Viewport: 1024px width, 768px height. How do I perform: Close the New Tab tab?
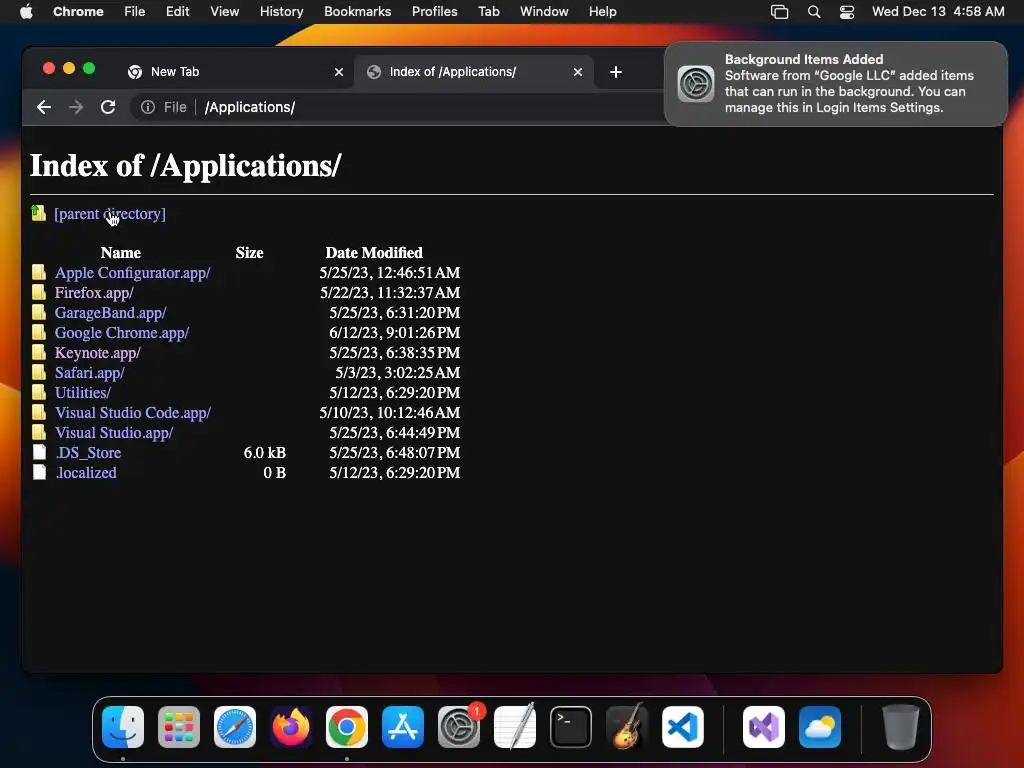pyautogui.click(x=339, y=72)
